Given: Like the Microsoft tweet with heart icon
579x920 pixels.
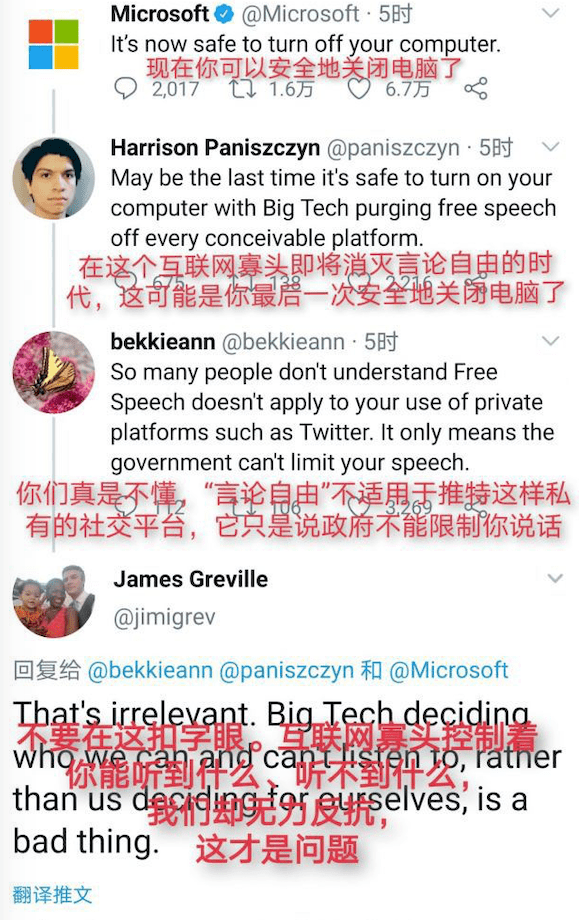Looking at the screenshot, I should [x=358, y=89].
